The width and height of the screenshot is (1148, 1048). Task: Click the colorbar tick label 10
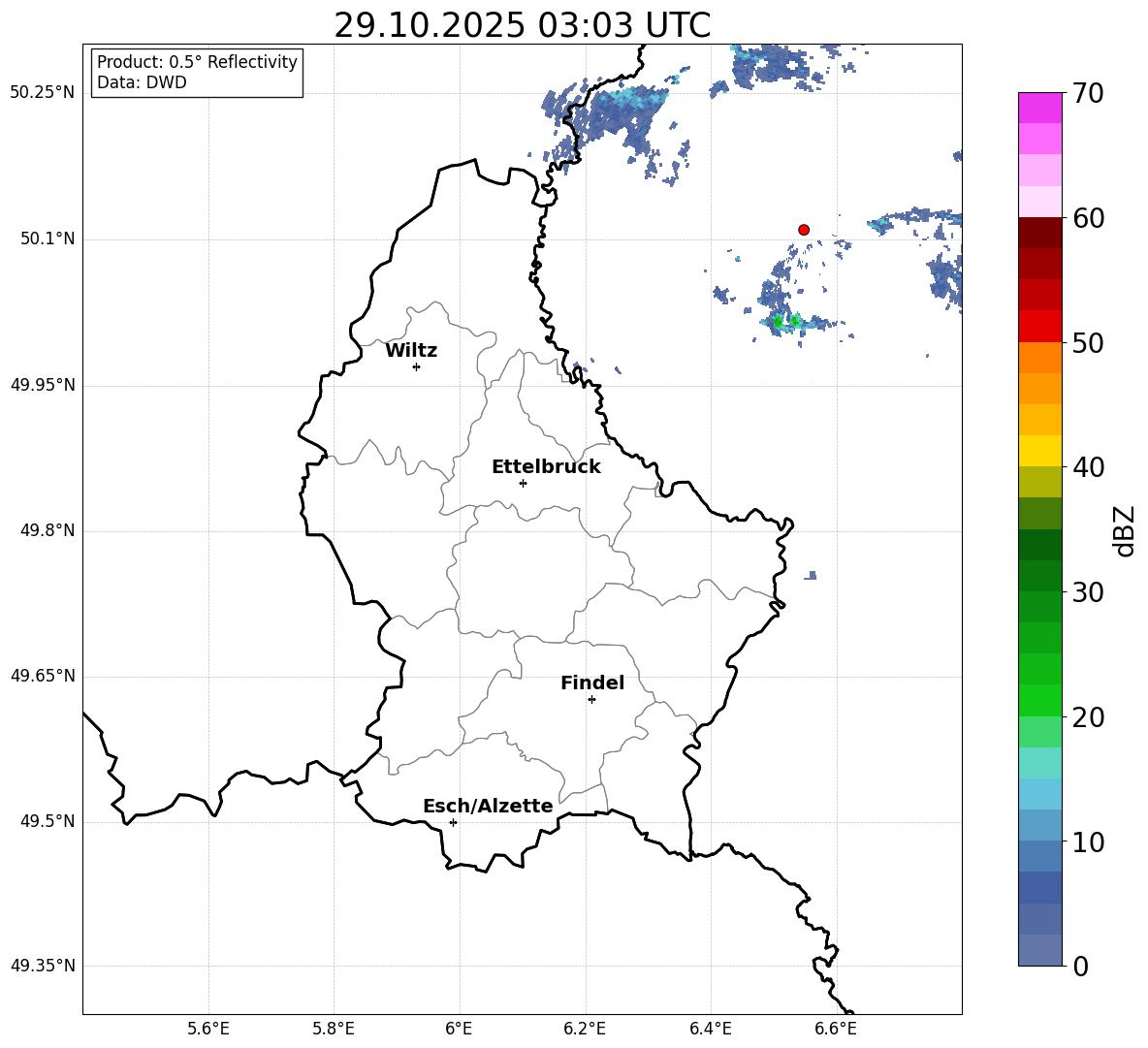(x=1088, y=842)
